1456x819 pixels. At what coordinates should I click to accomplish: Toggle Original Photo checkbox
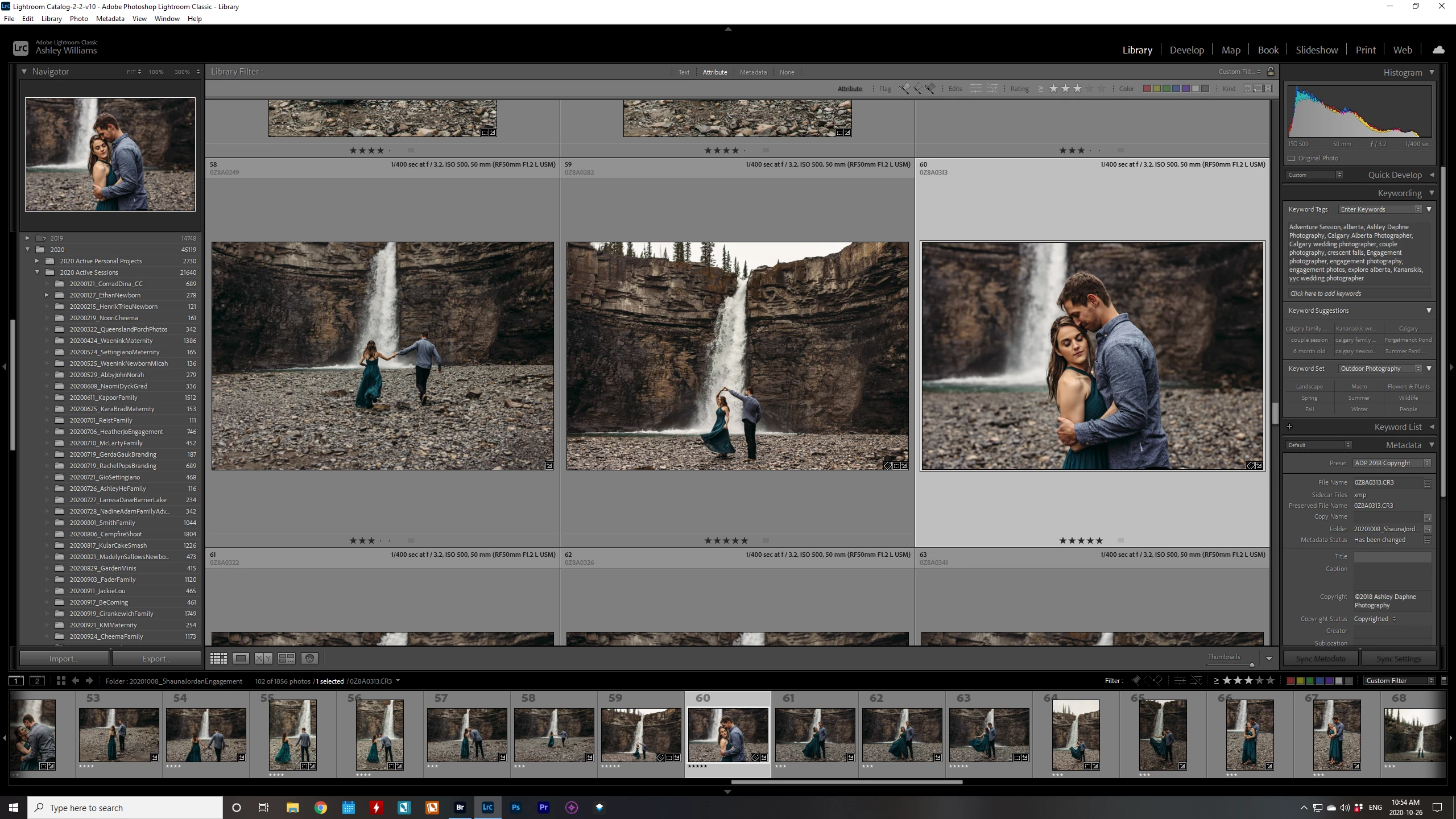1292,158
